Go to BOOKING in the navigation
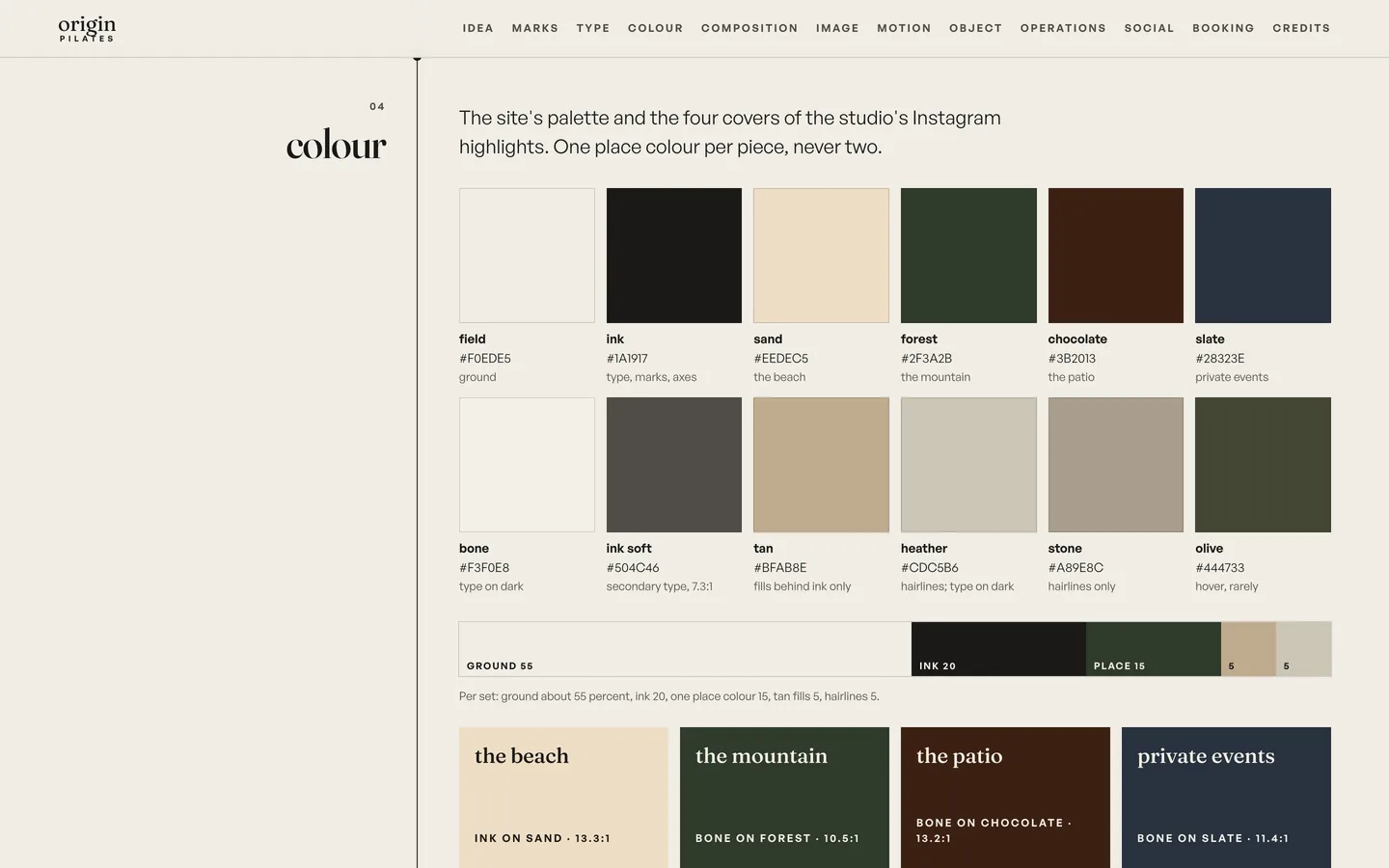Image resolution: width=1389 pixels, height=868 pixels. (1223, 28)
